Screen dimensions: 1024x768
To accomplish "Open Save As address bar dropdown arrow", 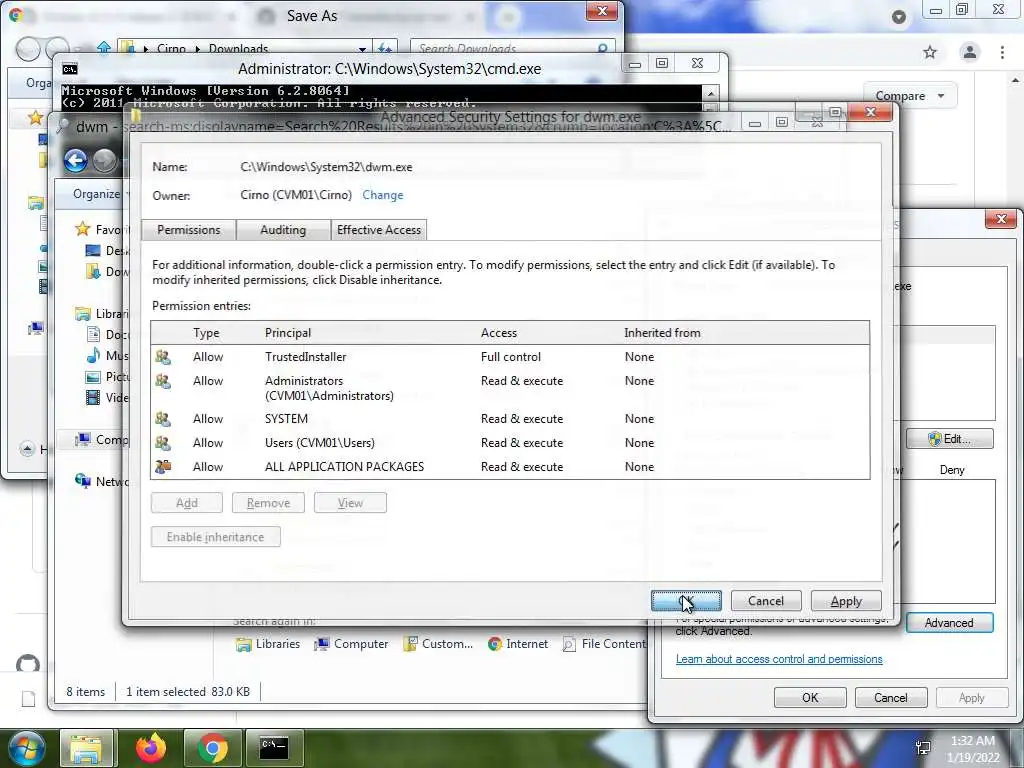I will click(362, 48).
